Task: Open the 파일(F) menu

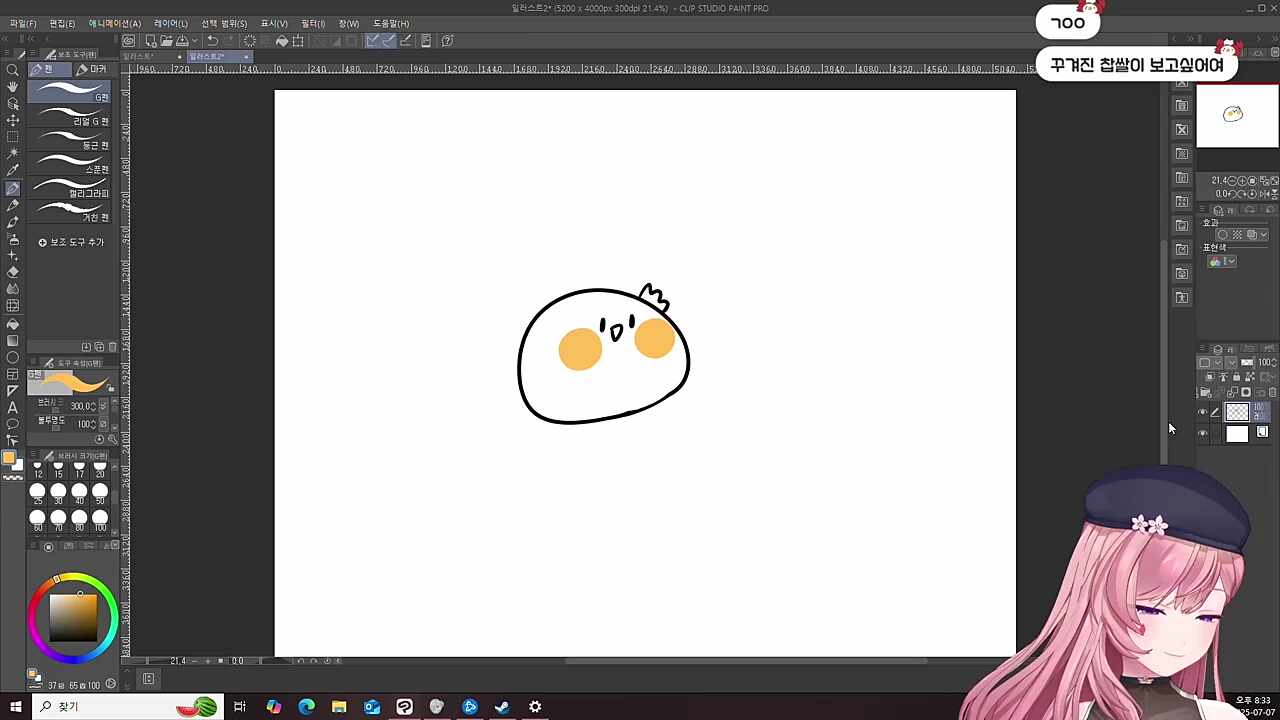Action: (22, 23)
